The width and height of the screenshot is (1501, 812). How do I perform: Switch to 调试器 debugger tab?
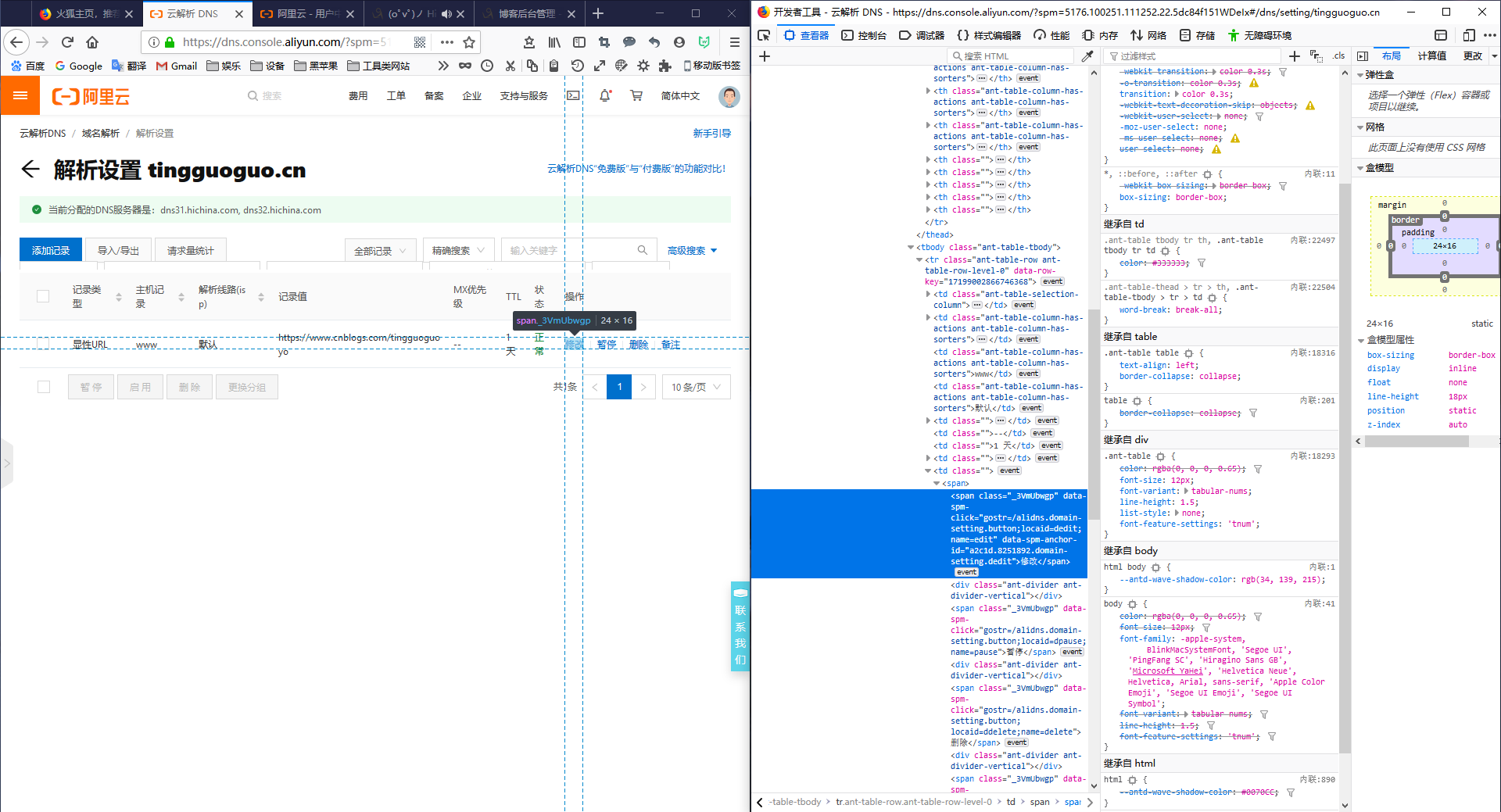point(922,35)
